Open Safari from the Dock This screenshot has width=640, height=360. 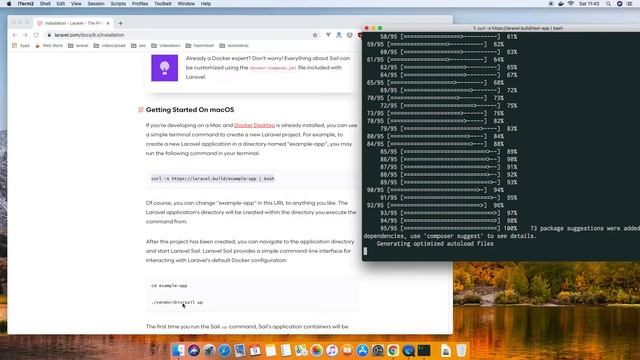[224, 350]
